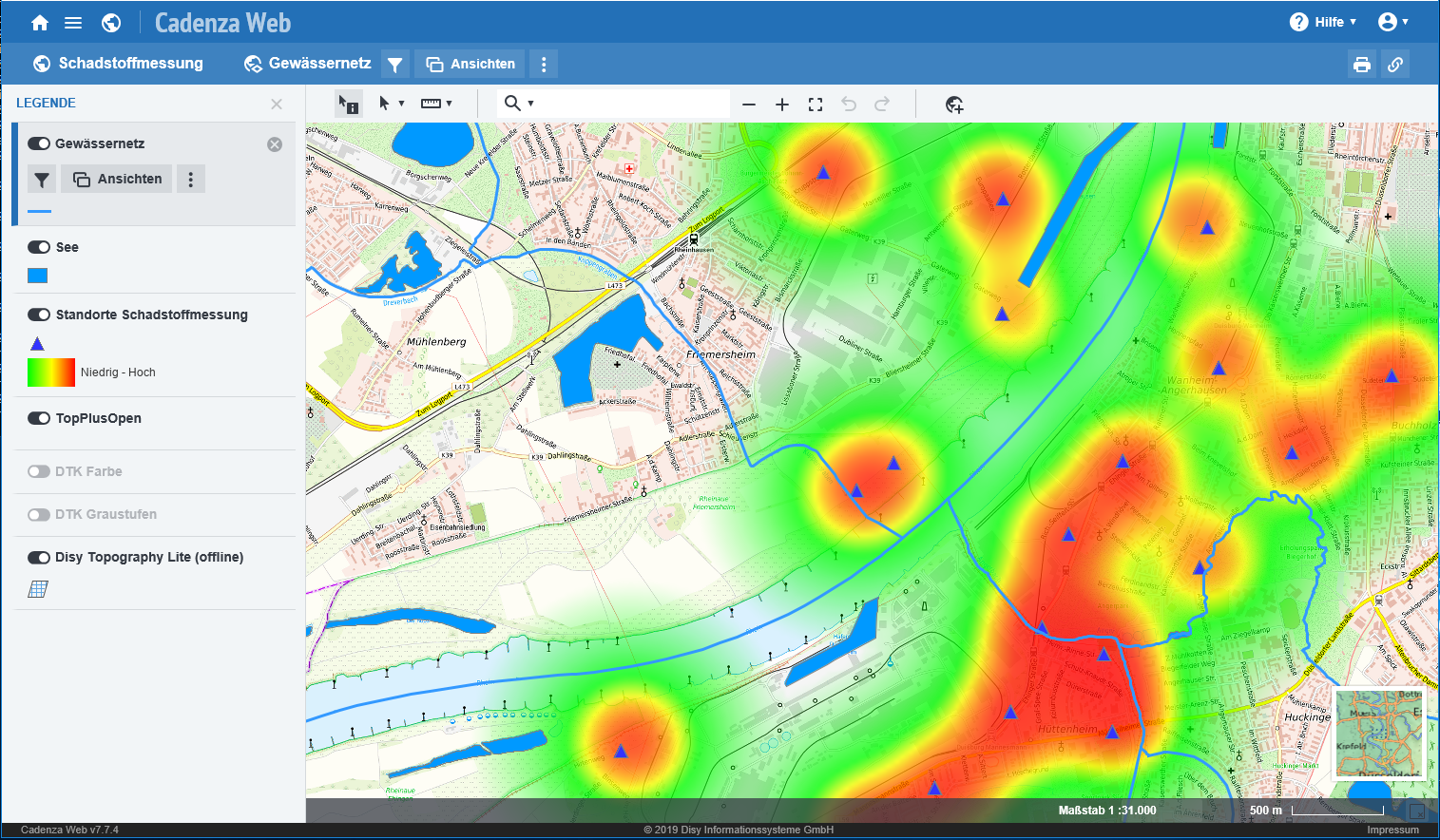Click the 500 m scale bar

click(1316, 811)
